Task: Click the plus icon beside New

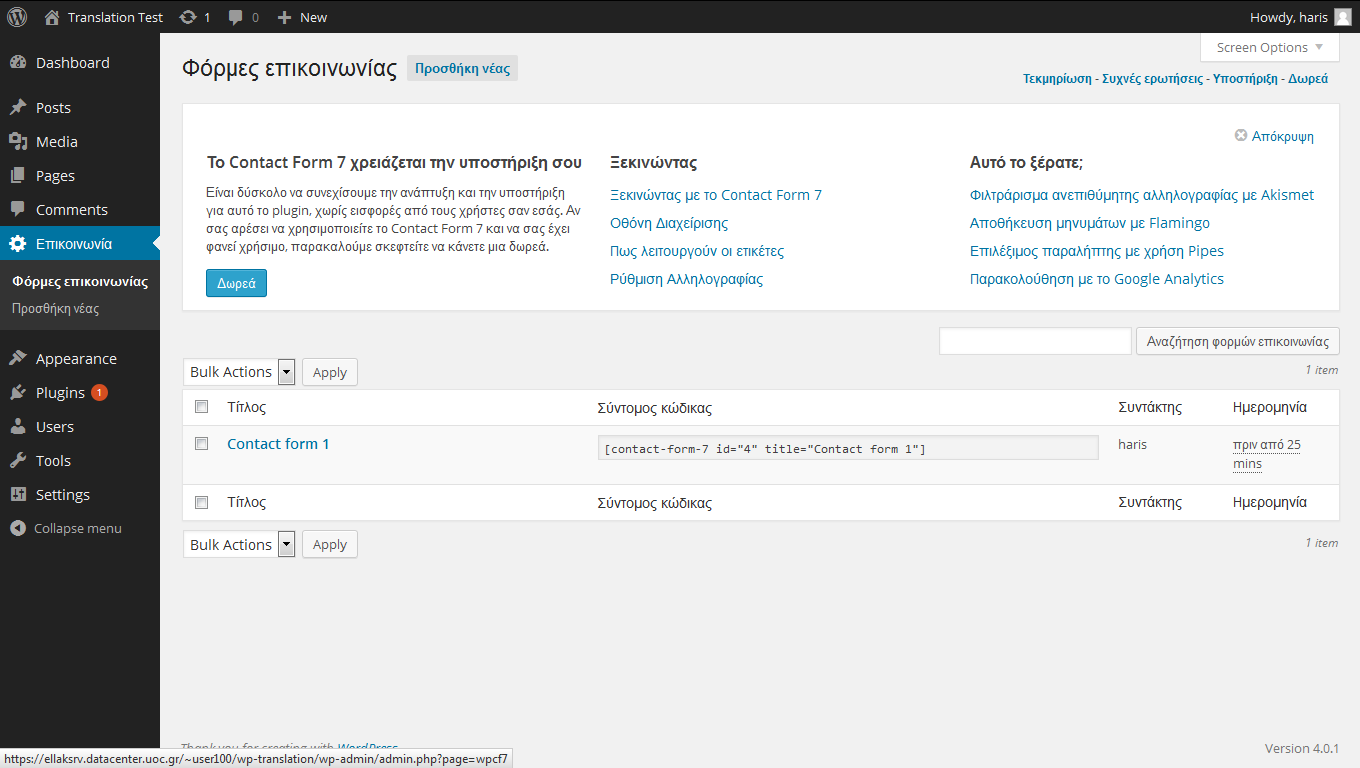Action: click(284, 17)
